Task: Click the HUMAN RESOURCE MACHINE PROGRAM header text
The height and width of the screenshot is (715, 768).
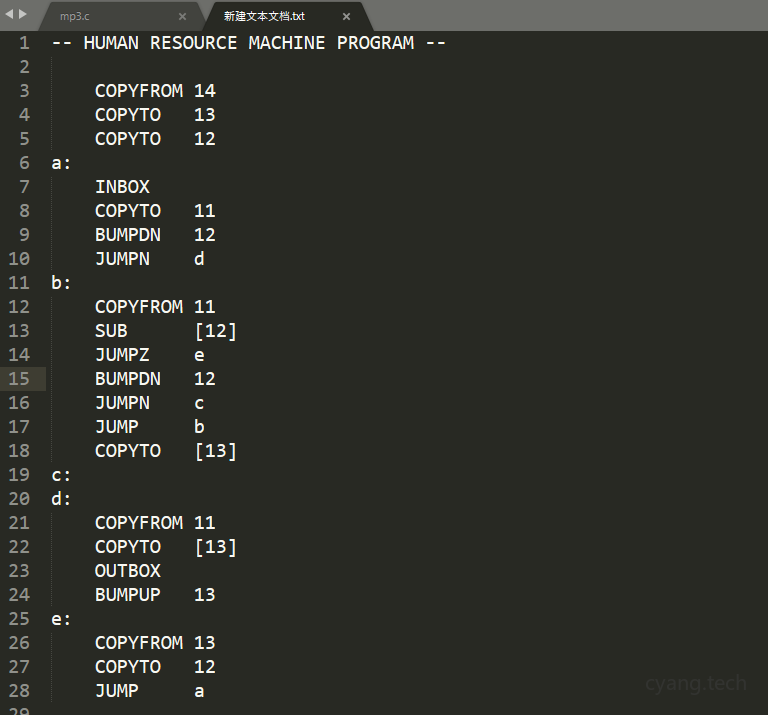Action: tap(248, 43)
